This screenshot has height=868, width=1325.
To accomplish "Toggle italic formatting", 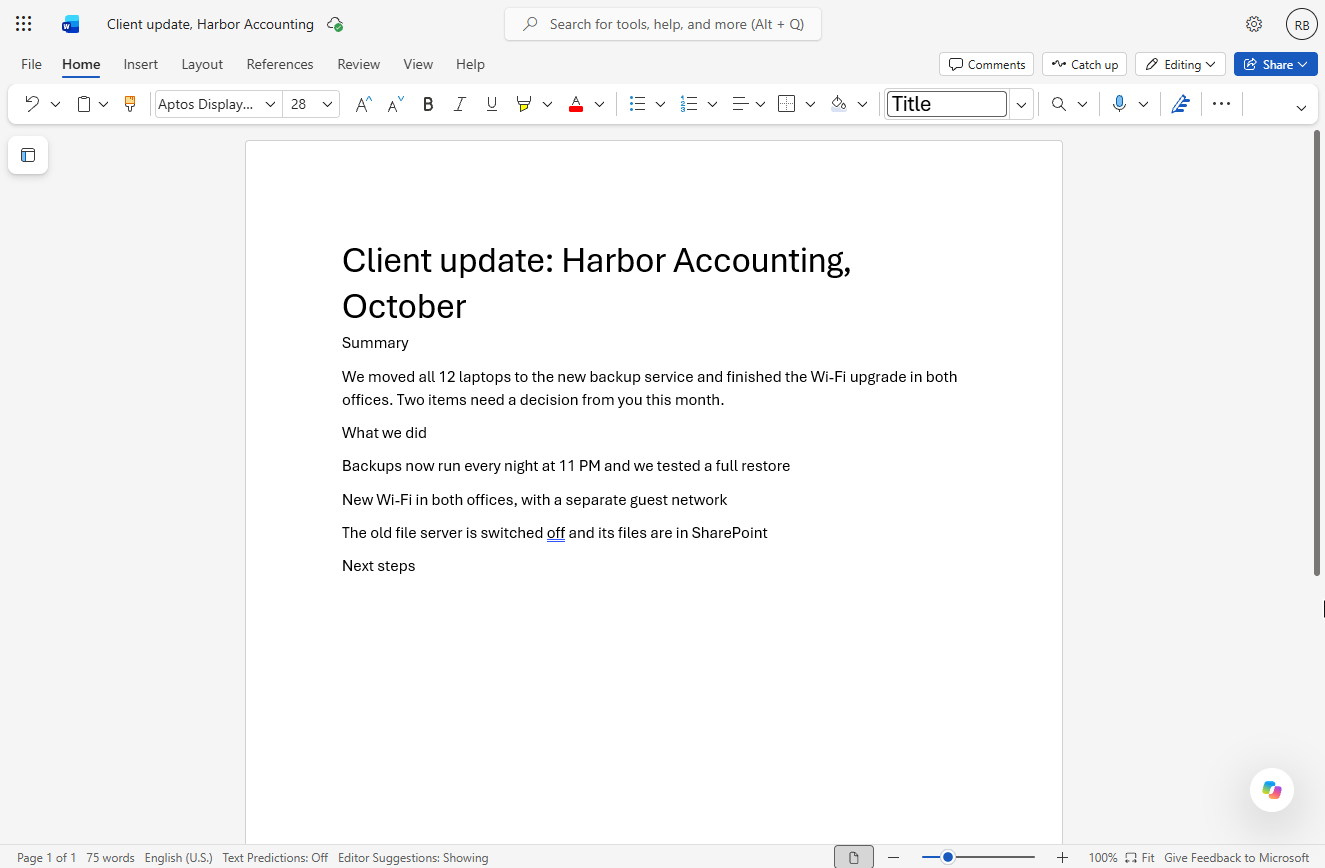I will click(x=460, y=104).
